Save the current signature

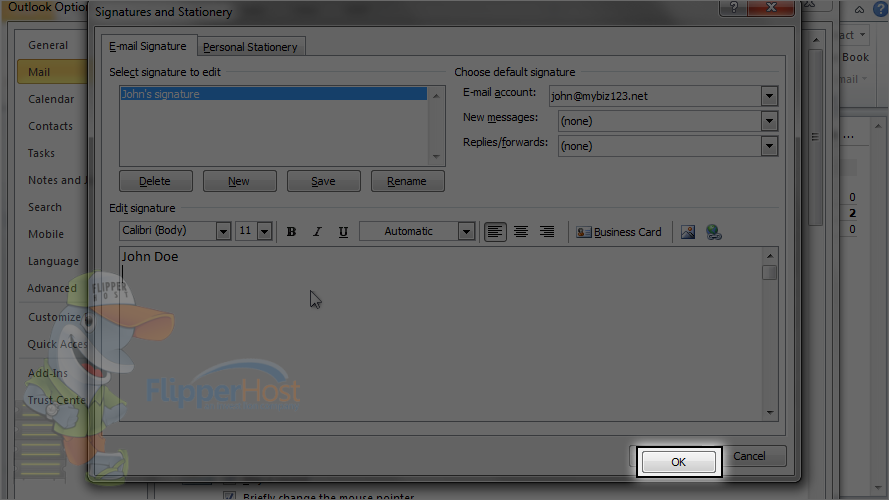point(323,181)
